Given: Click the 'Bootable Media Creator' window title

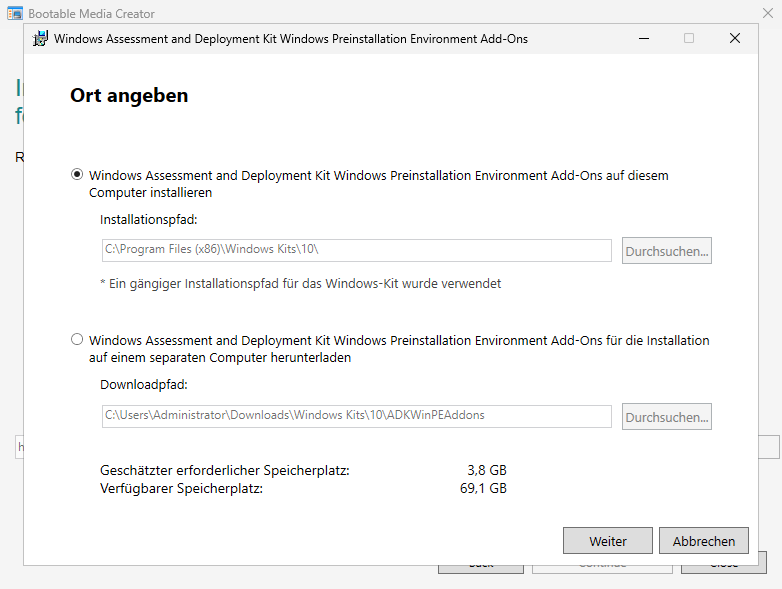Looking at the screenshot, I should [x=91, y=13].
